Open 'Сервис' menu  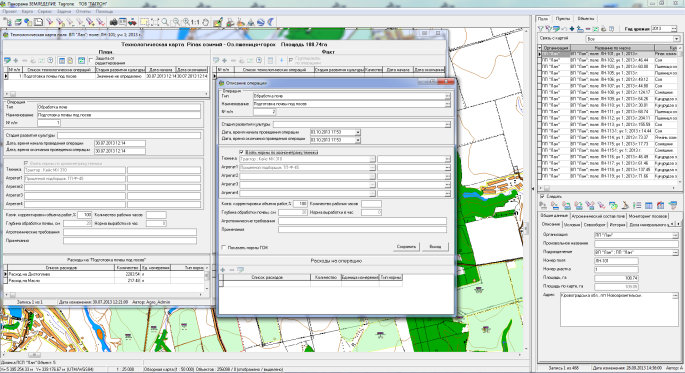click(45, 11)
